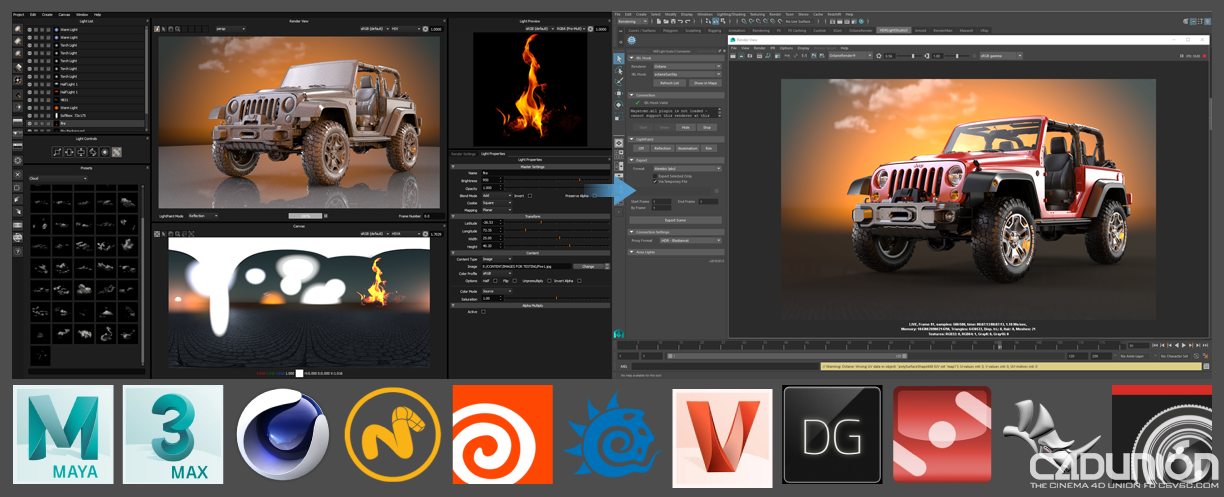This screenshot has width=1224, height=497.
Task: Click the Export Scene button
Action: coord(674,219)
